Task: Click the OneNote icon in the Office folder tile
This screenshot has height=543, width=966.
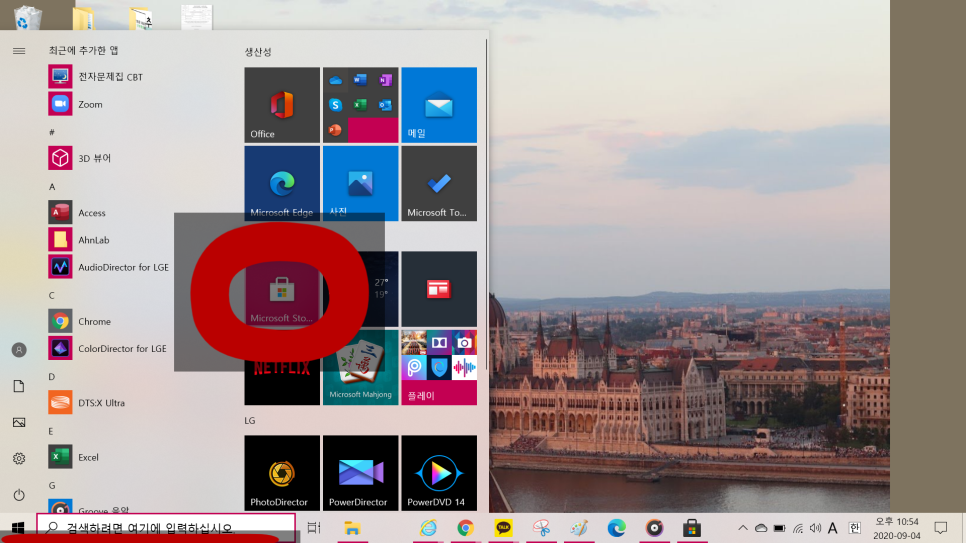Action: 385,80
